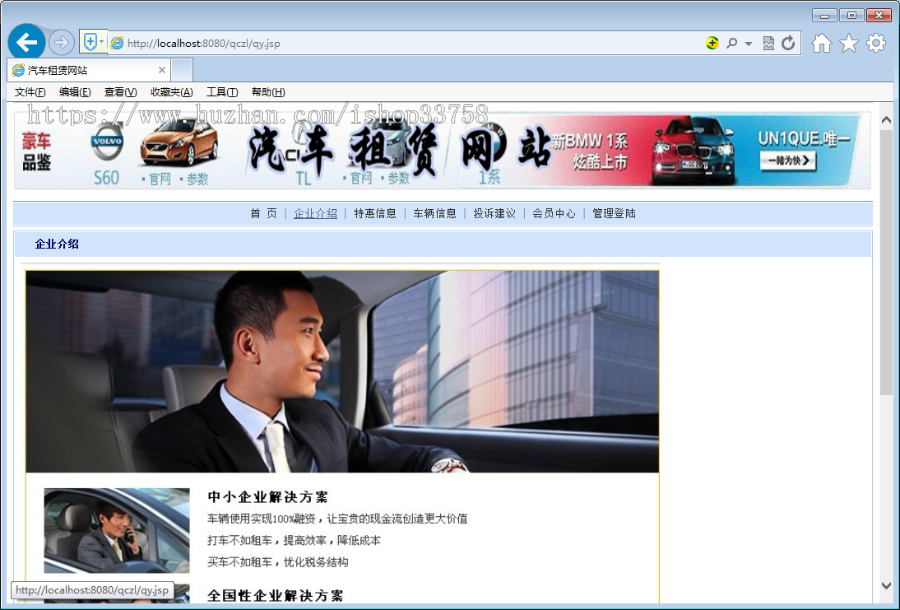The height and width of the screenshot is (610, 900).
Task: Click the blue shield accelerator icon
Action: 90,42
